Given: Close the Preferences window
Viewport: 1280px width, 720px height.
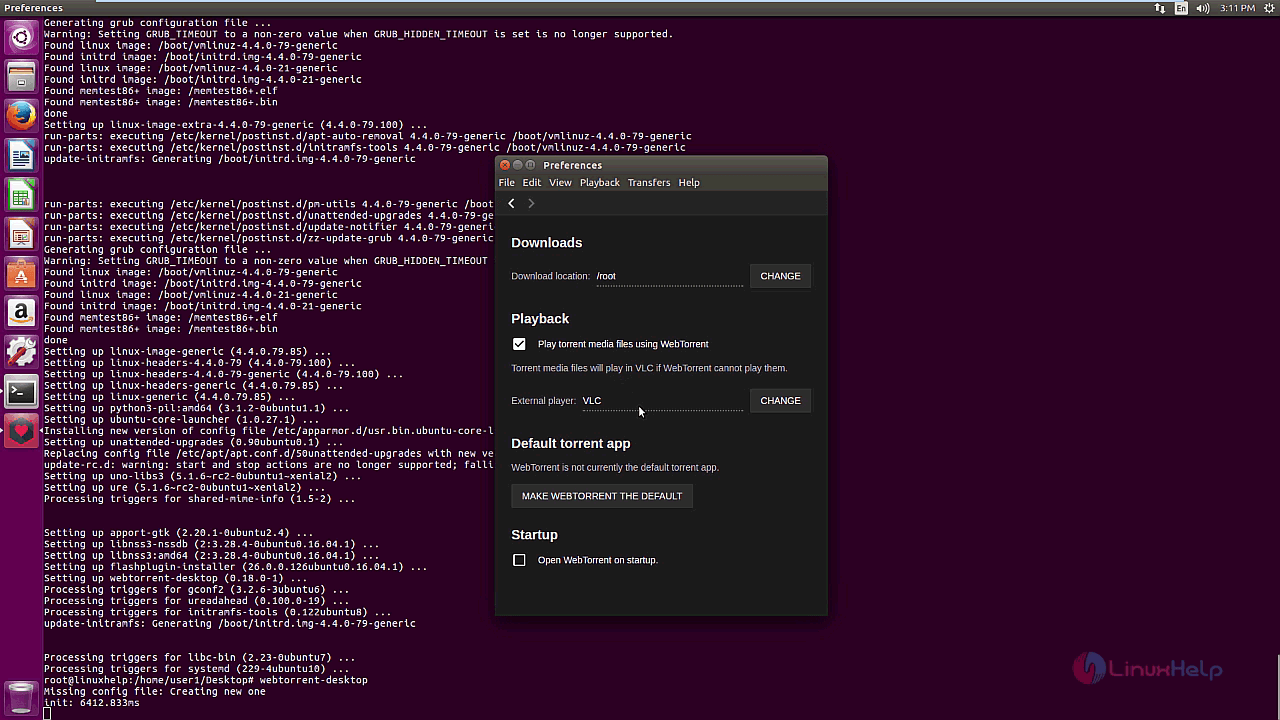Looking at the screenshot, I should point(505,165).
